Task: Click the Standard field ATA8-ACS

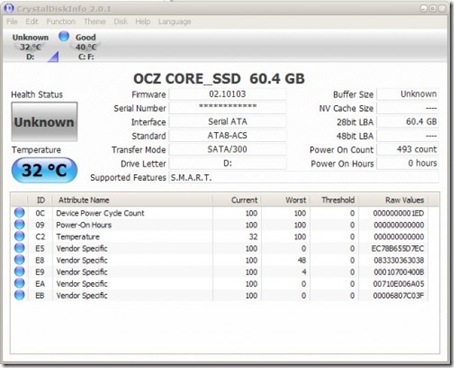Action: pos(228,136)
